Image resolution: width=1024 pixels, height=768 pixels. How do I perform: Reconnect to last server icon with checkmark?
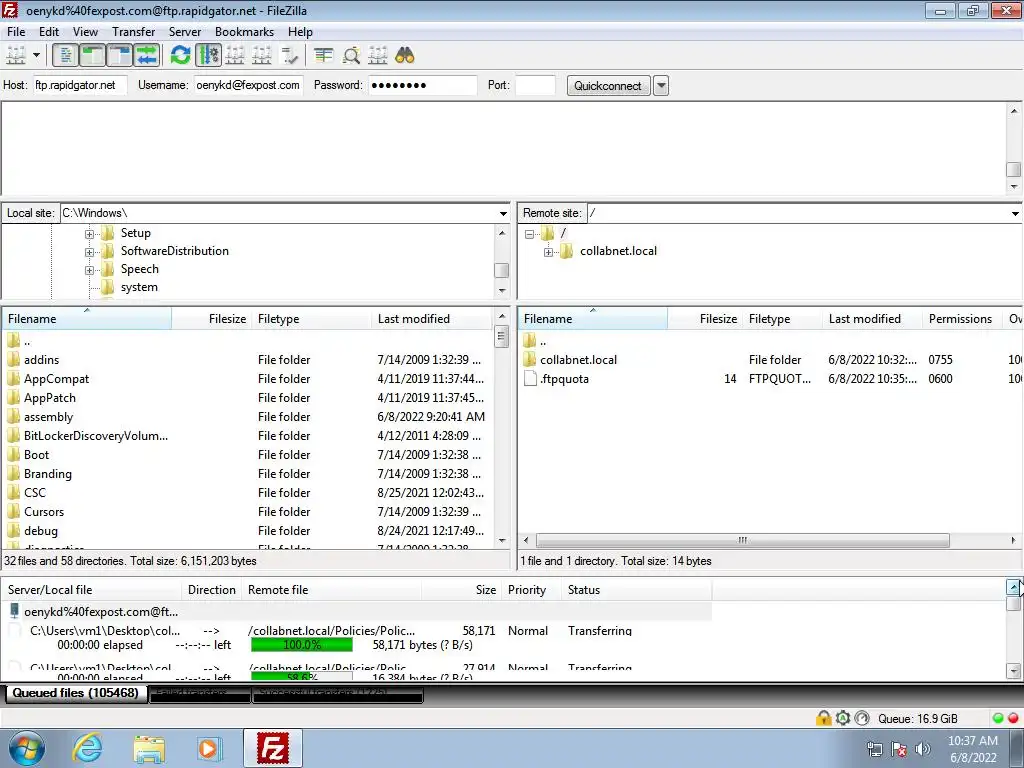tap(289, 56)
